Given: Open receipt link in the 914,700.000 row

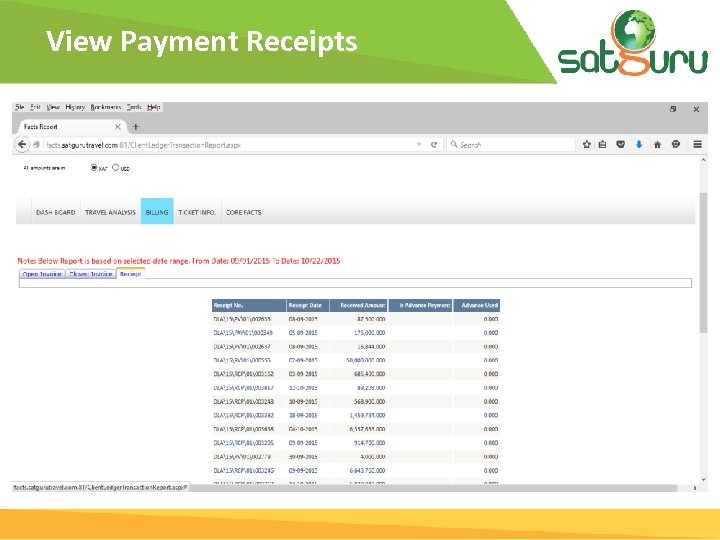Looking at the screenshot, I should coord(243,443).
